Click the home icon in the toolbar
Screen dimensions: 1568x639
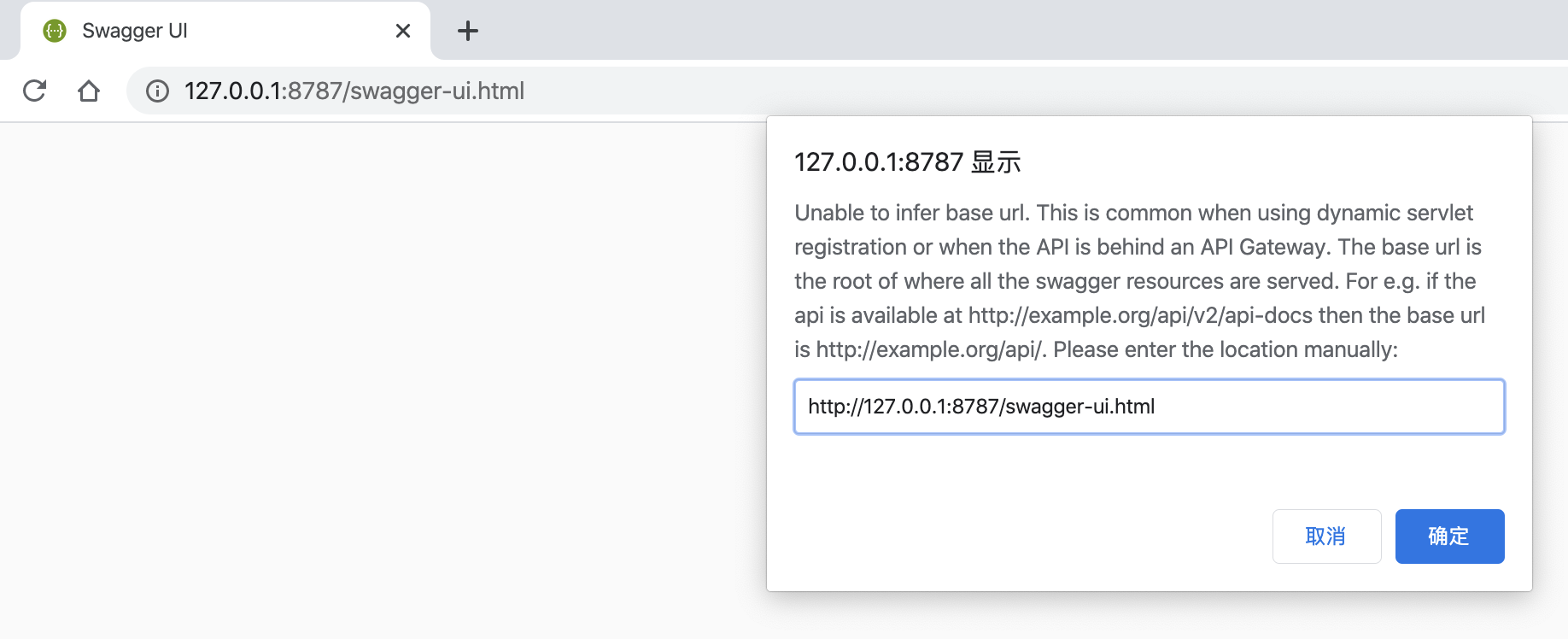click(x=89, y=91)
